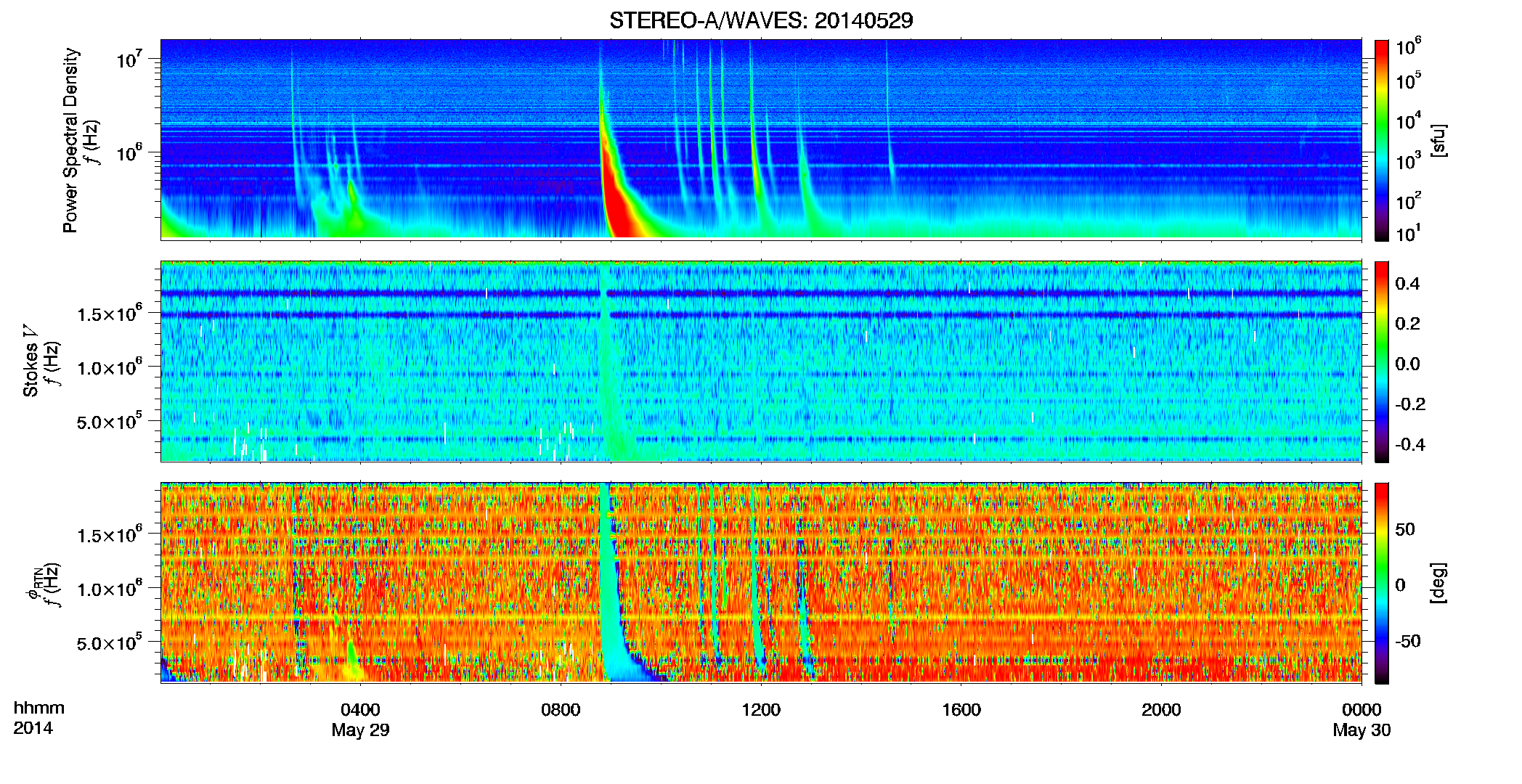Viewport: 1522px width, 784px height.
Task: Click the STEREO-A/WAVES: 20140529 plot title
Action: coord(761,20)
